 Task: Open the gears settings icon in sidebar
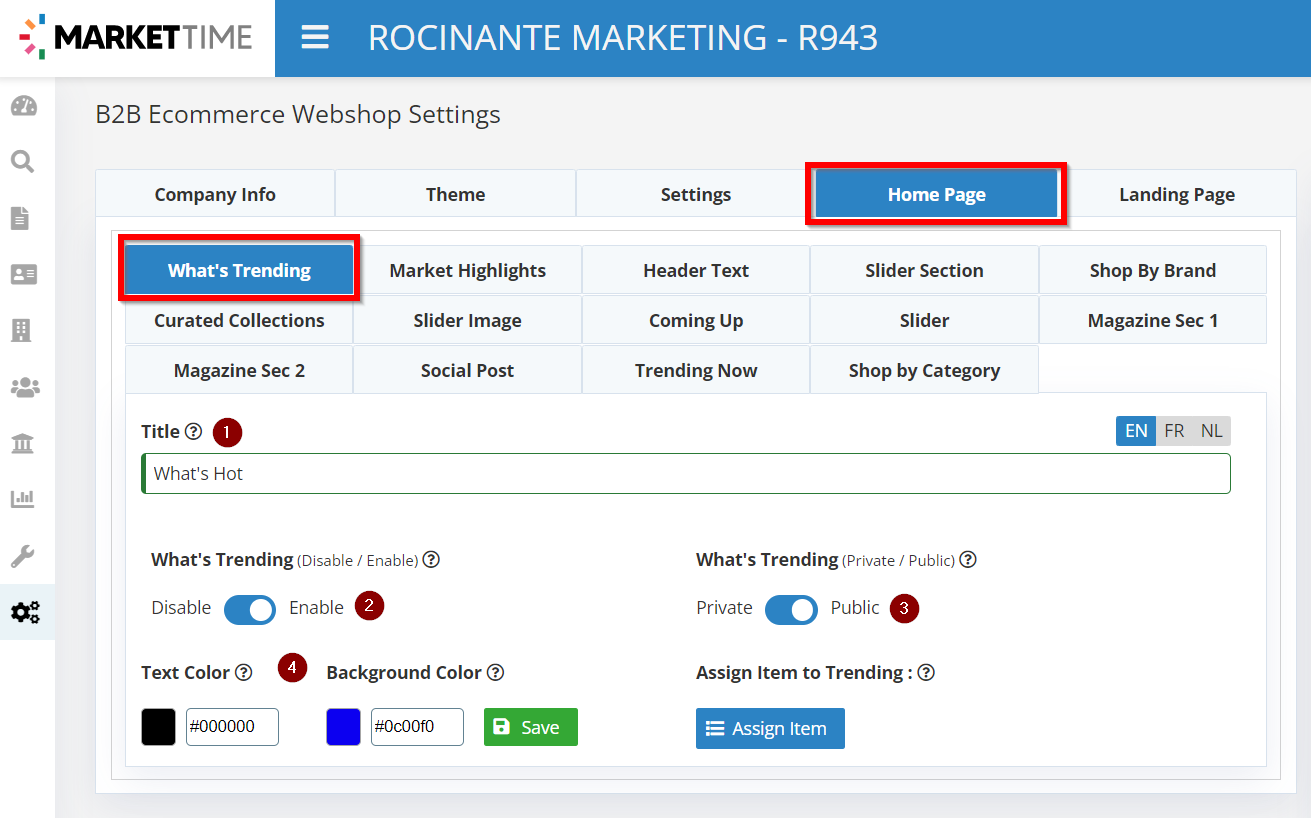(x=25, y=612)
